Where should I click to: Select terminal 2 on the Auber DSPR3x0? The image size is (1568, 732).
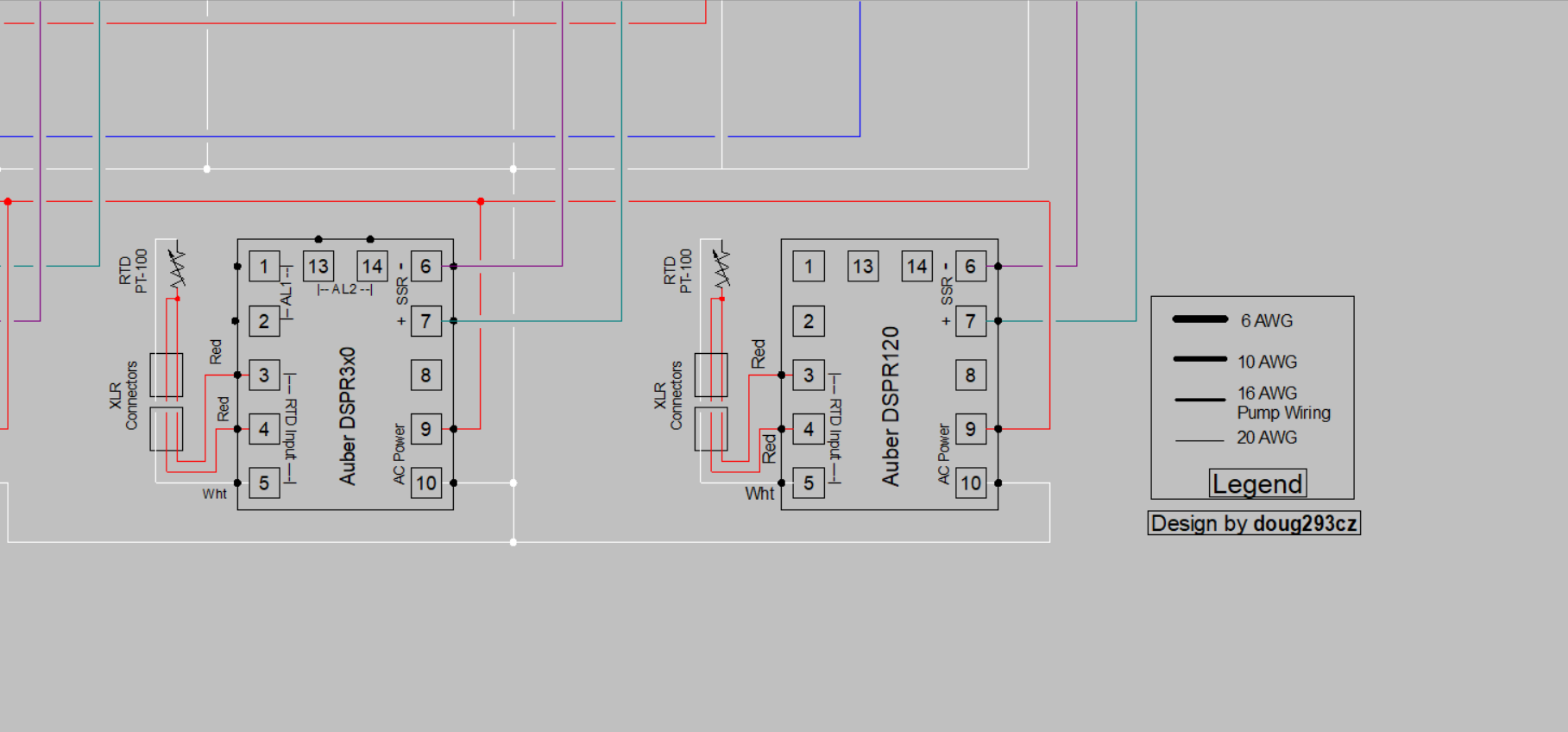point(264,321)
